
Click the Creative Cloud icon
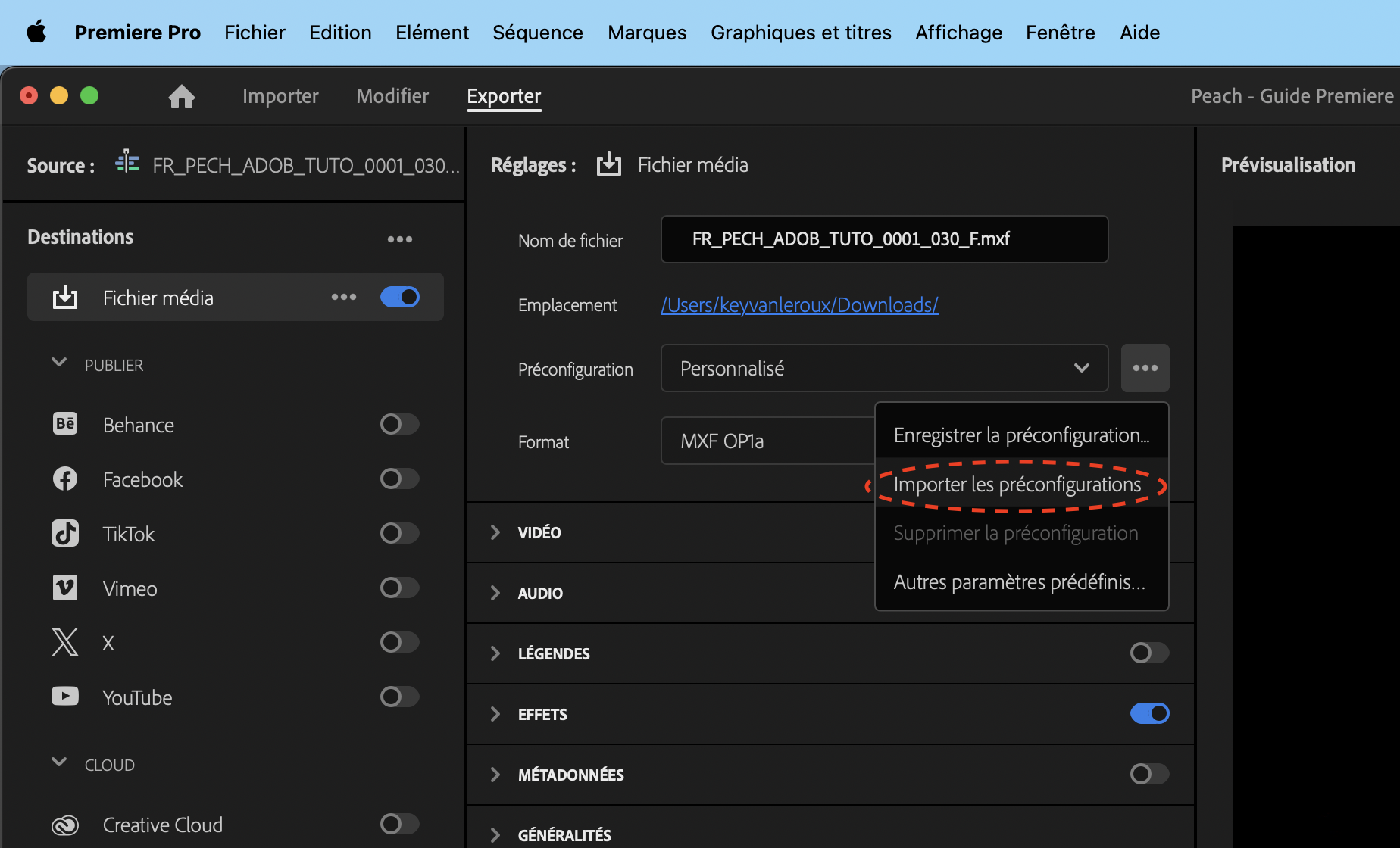point(65,825)
